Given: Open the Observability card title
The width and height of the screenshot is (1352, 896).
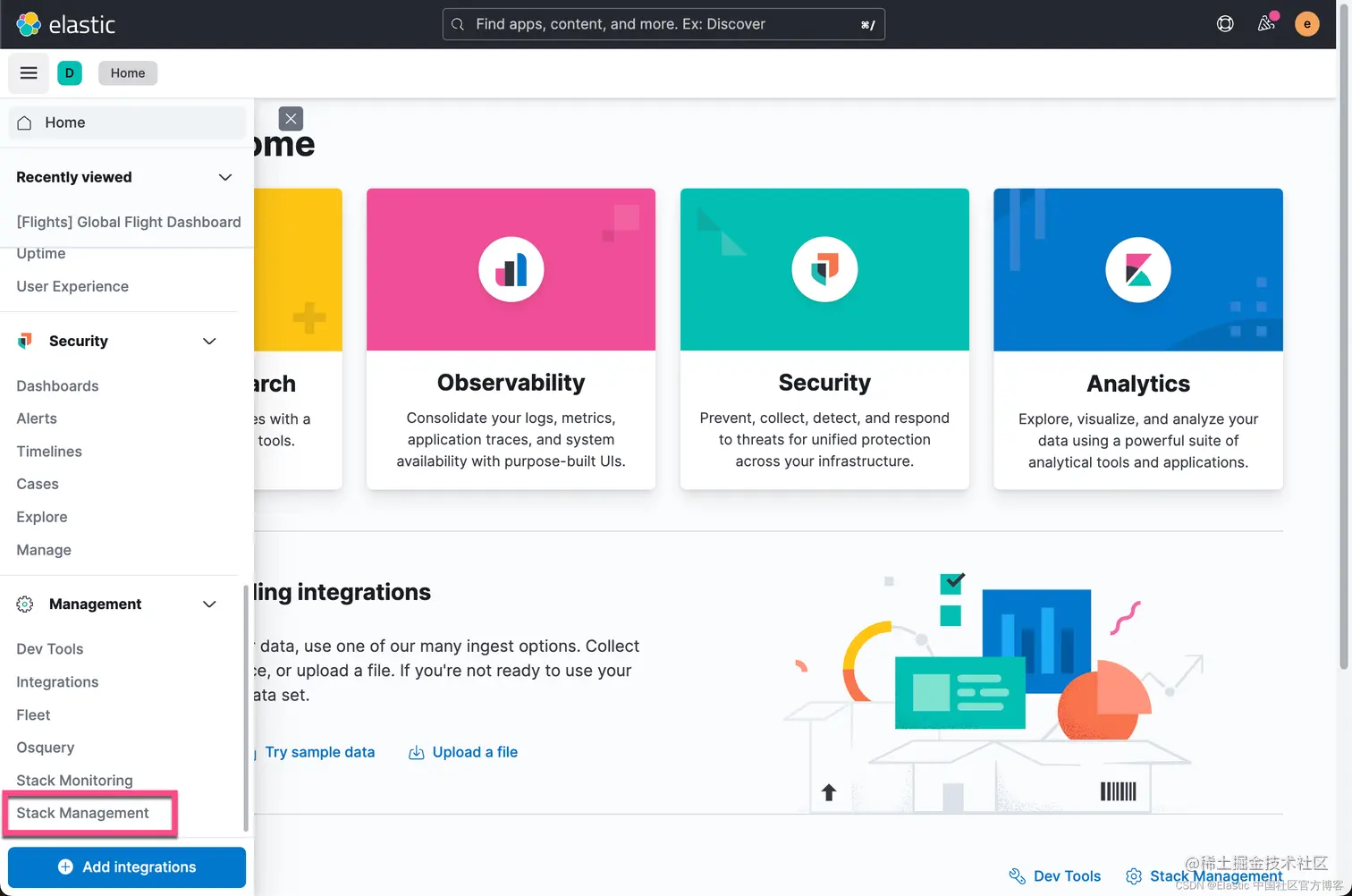Looking at the screenshot, I should (511, 383).
